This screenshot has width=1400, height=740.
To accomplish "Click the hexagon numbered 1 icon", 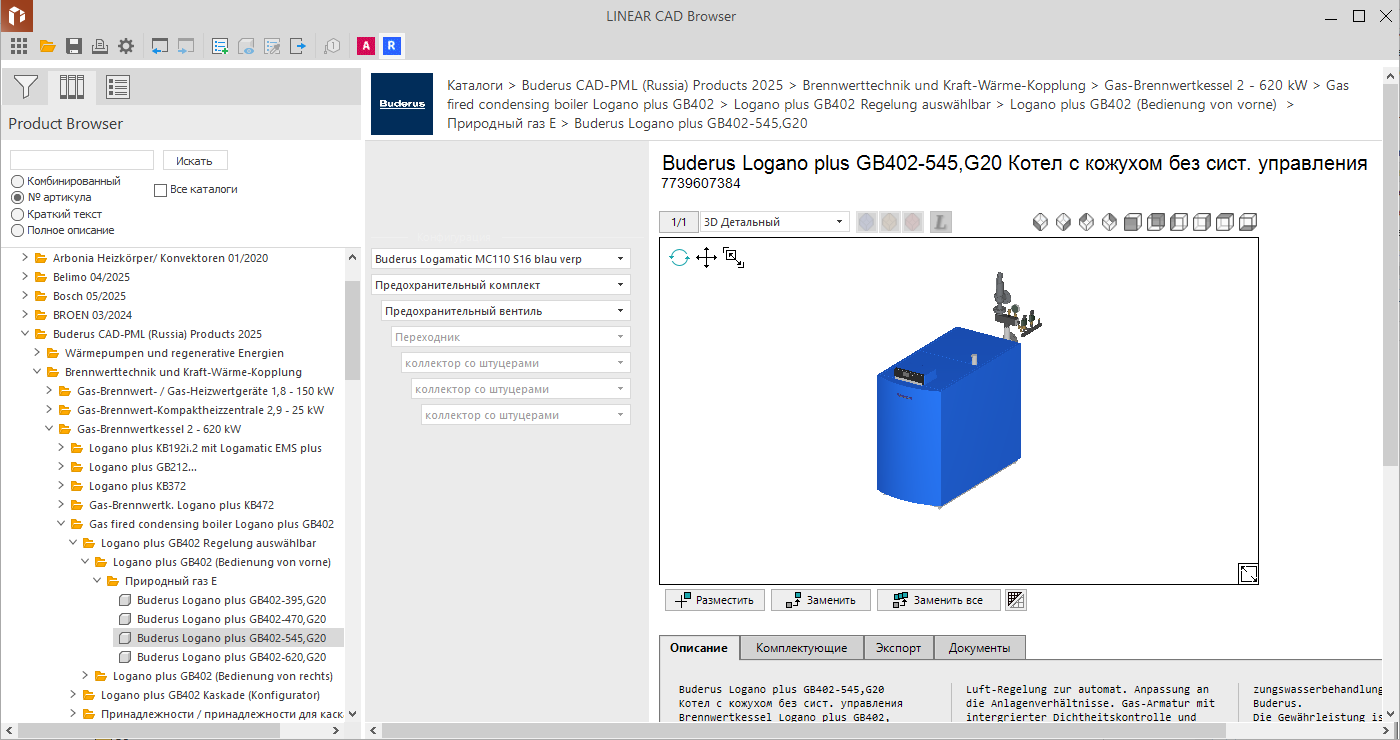I will [333, 46].
